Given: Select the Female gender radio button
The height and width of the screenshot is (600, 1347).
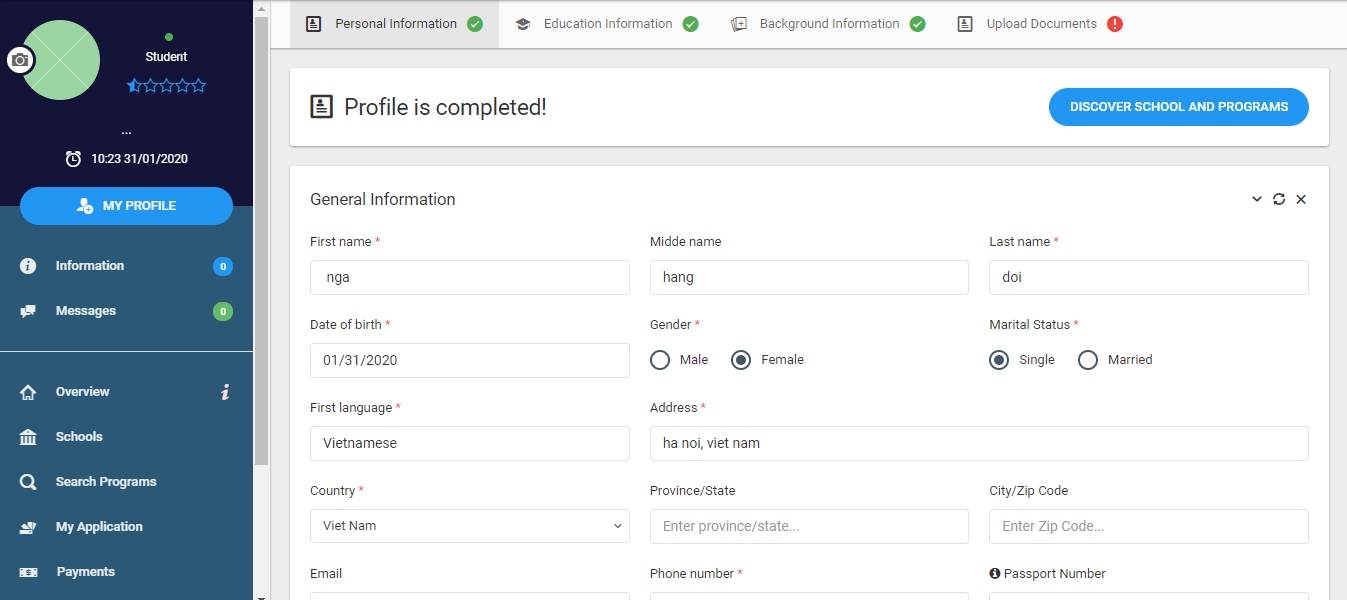Looking at the screenshot, I should point(741,360).
